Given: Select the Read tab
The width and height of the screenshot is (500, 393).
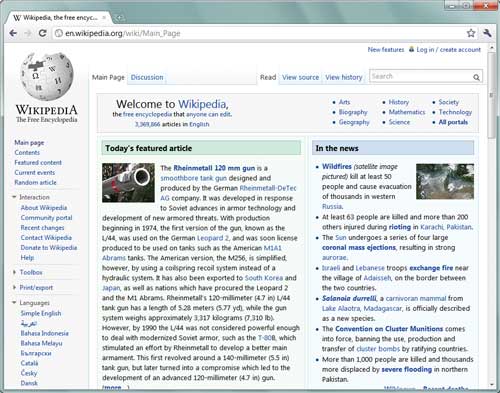Looking at the screenshot, I should 268,77.
